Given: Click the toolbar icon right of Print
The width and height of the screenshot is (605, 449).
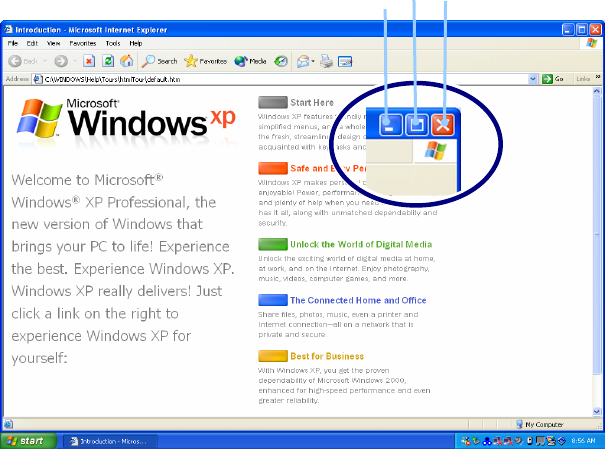Looking at the screenshot, I should pyautogui.click(x=345, y=61).
